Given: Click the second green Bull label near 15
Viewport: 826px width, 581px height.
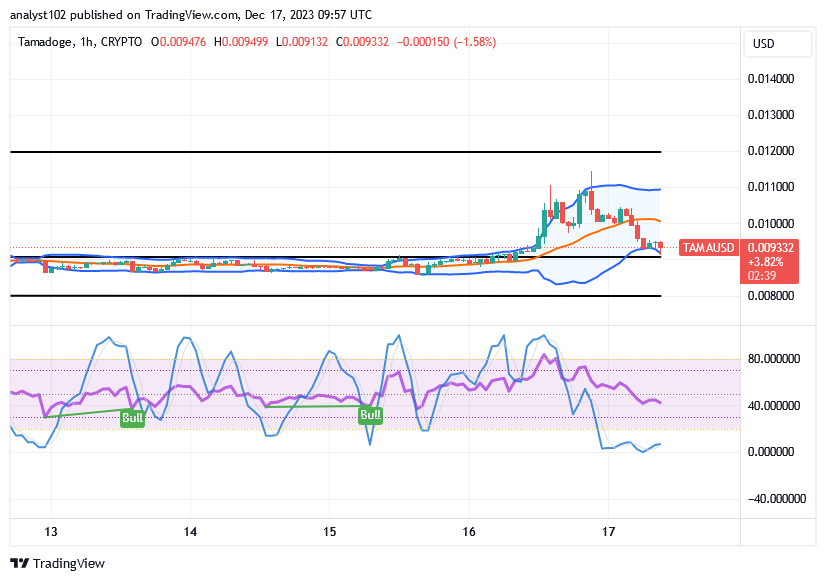Looking at the screenshot, I should coord(371,415).
